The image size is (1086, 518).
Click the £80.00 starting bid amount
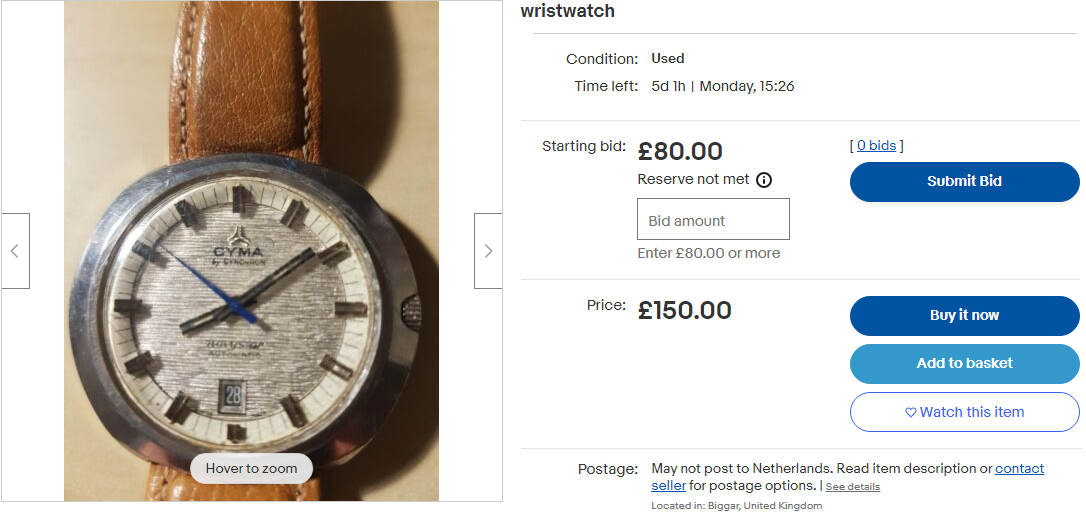(x=680, y=152)
